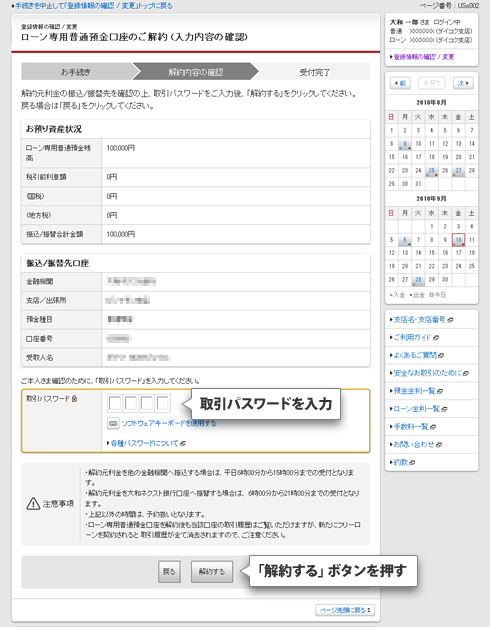Click external link icon next to 手数料一覧

[433, 427]
